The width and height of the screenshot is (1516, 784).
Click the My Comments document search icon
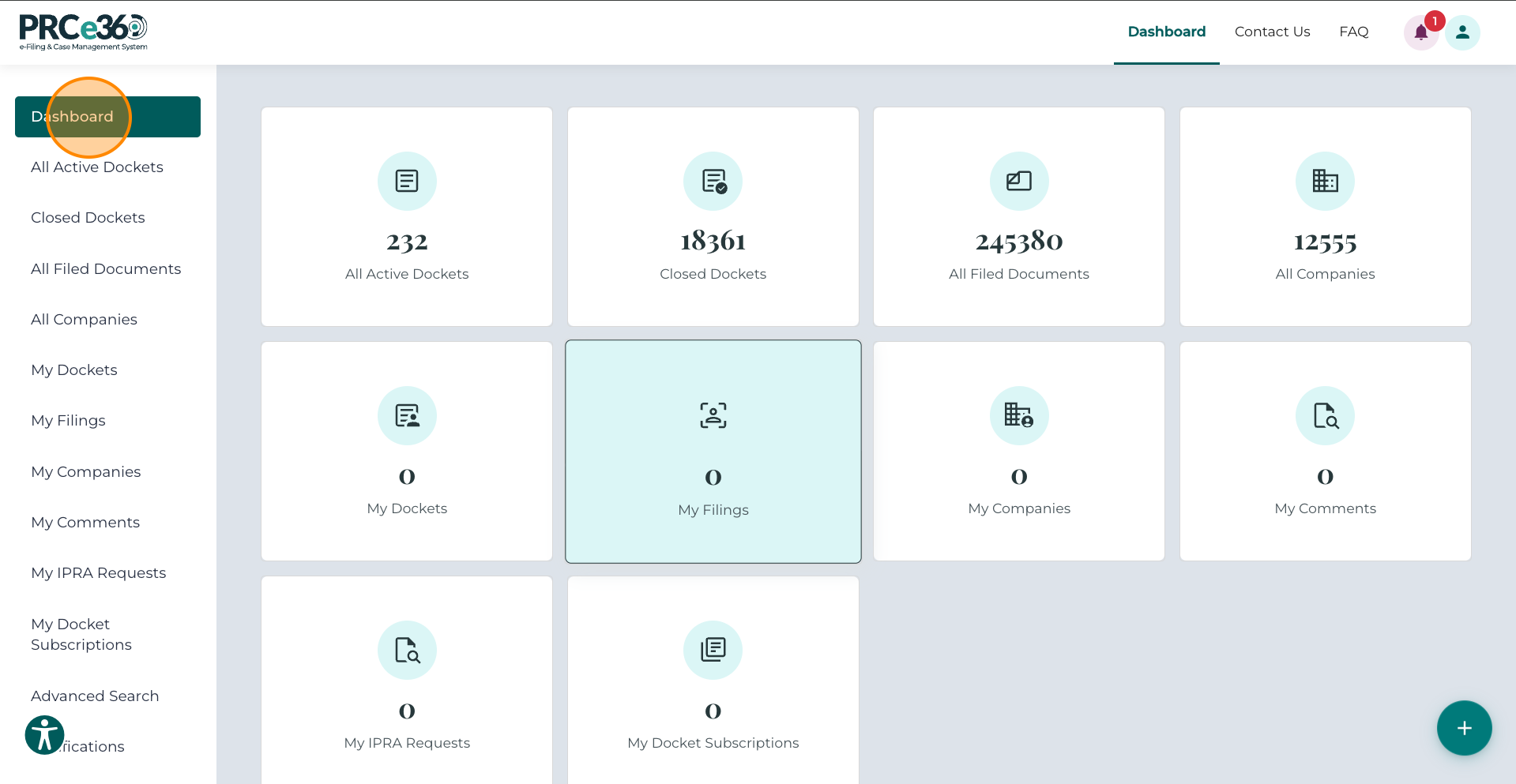pyautogui.click(x=1324, y=415)
